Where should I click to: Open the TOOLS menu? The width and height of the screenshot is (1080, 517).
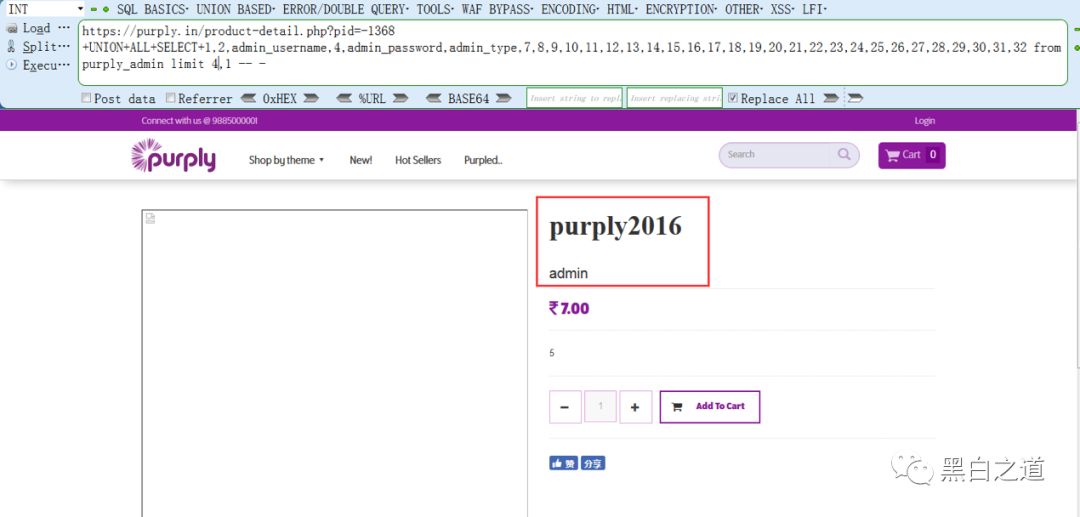click(433, 10)
